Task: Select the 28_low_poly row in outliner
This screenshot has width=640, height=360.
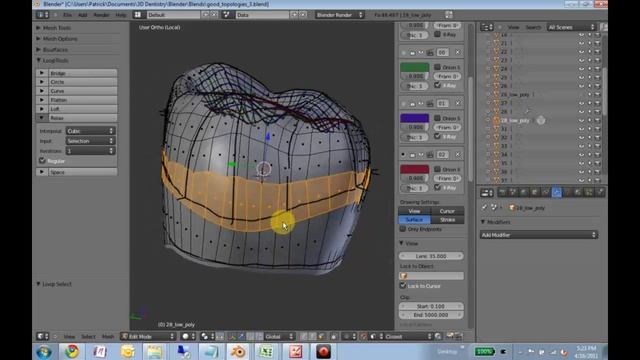Action: (515, 120)
